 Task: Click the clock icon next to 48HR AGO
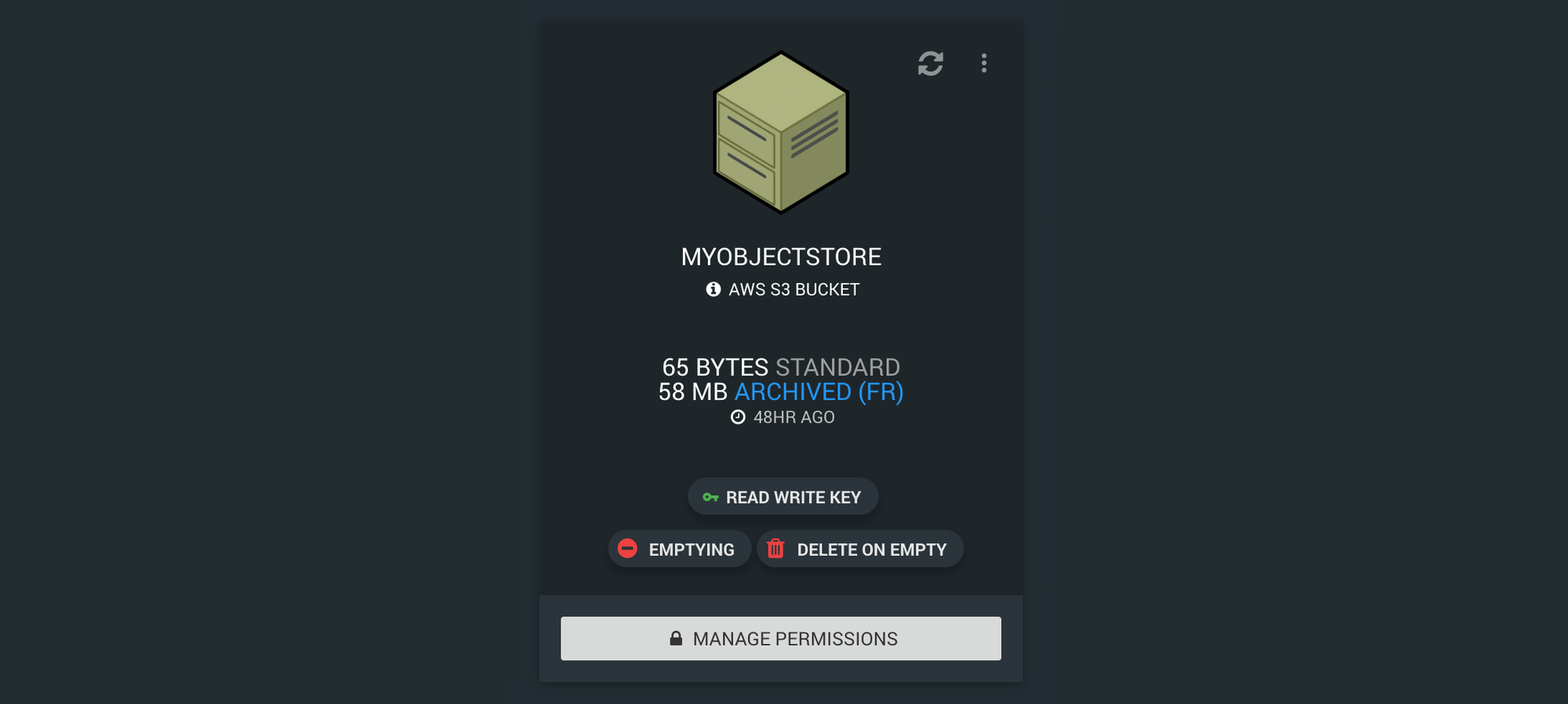[x=738, y=417]
